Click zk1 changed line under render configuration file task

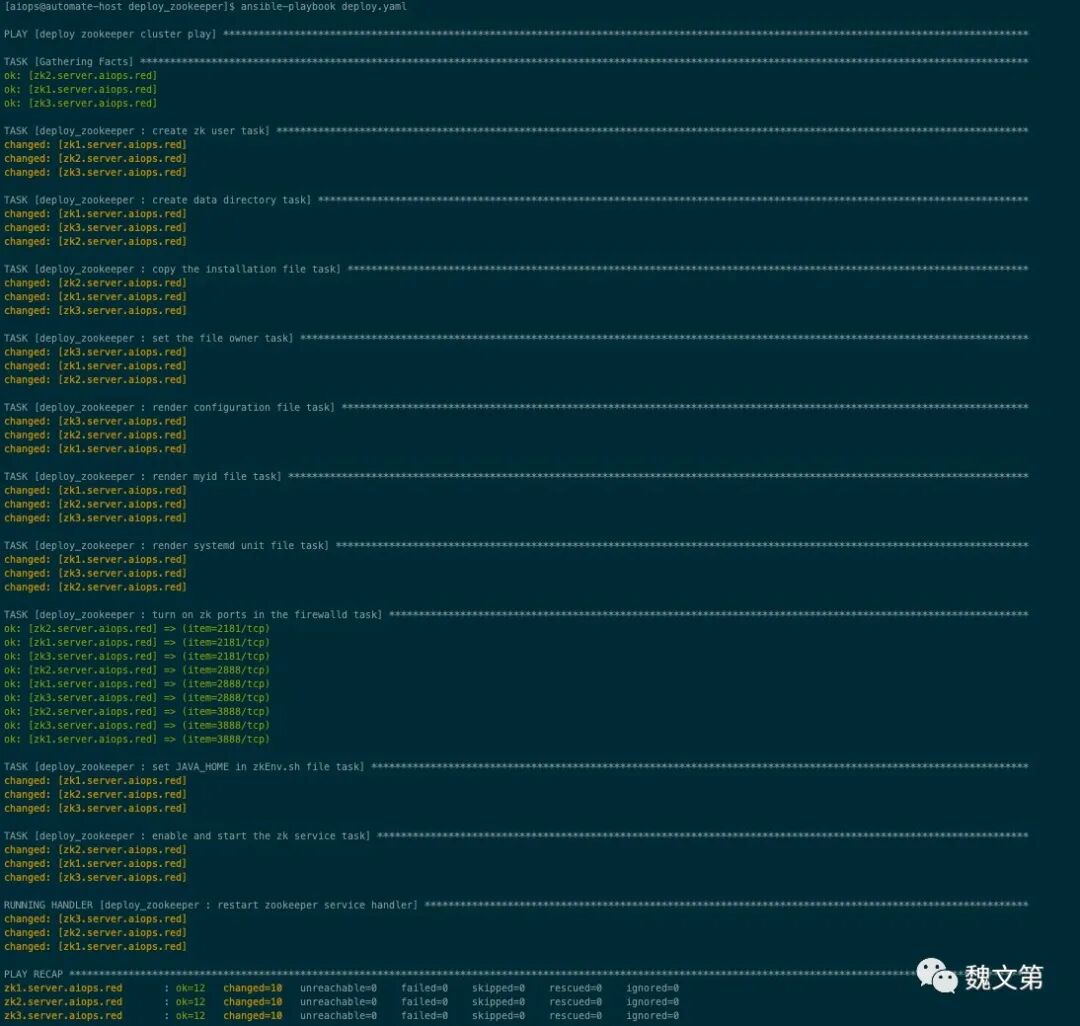(x=95, y=448)
